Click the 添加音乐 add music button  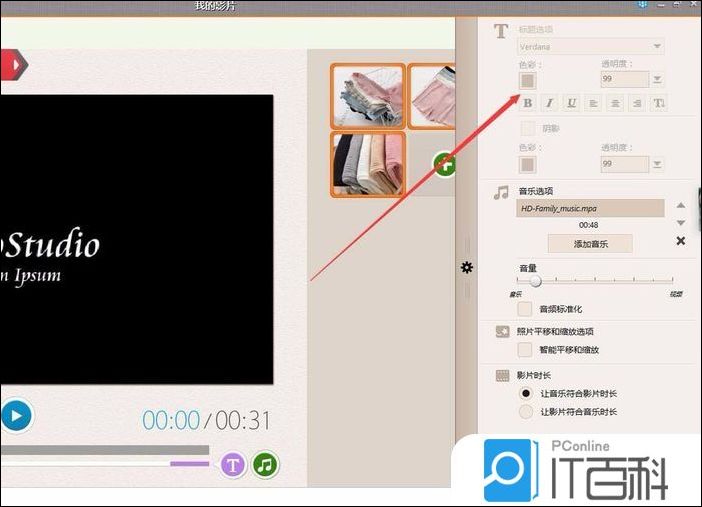pyautogui.click(x=590, y=244)
